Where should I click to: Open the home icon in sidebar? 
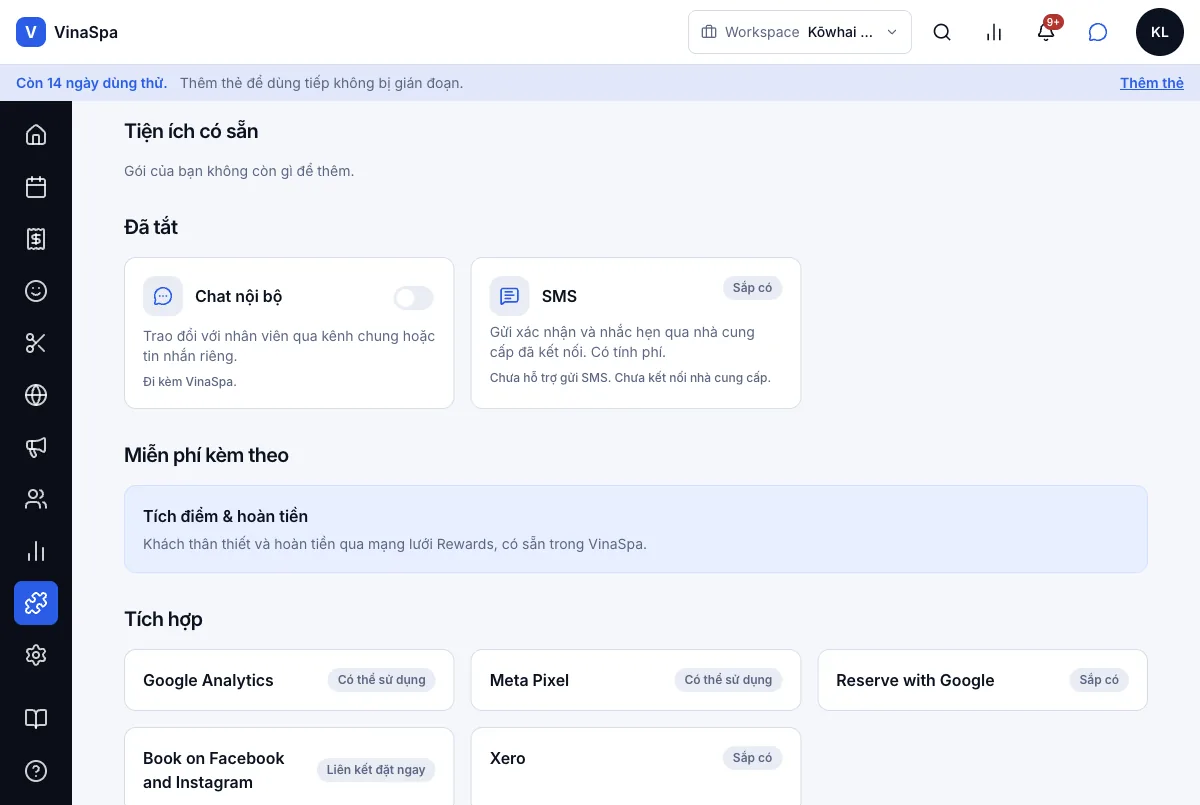36,135
